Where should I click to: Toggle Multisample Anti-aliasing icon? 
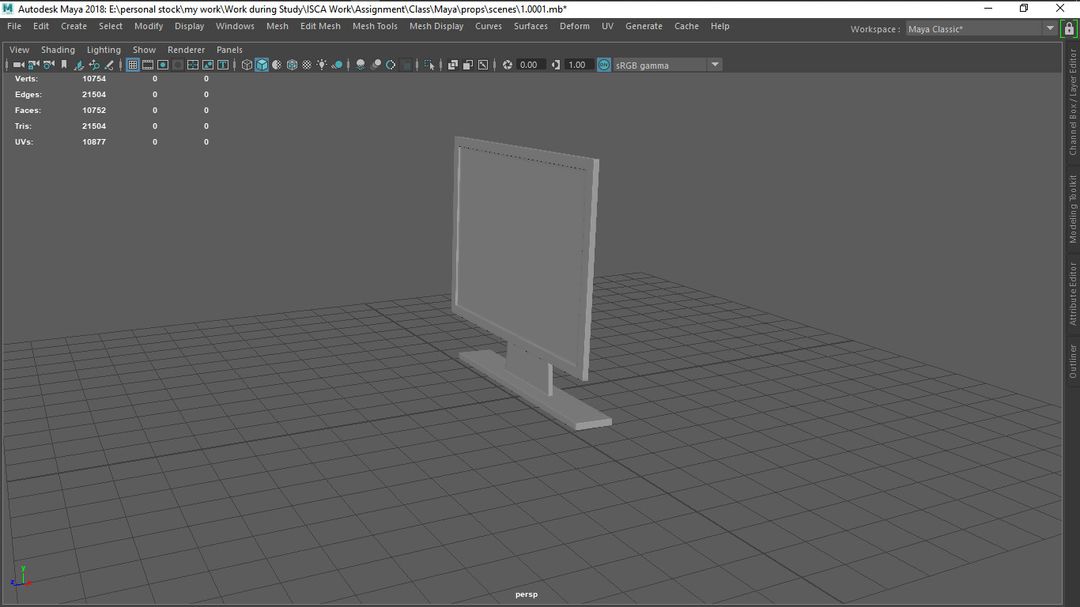(x=391, y=65)
